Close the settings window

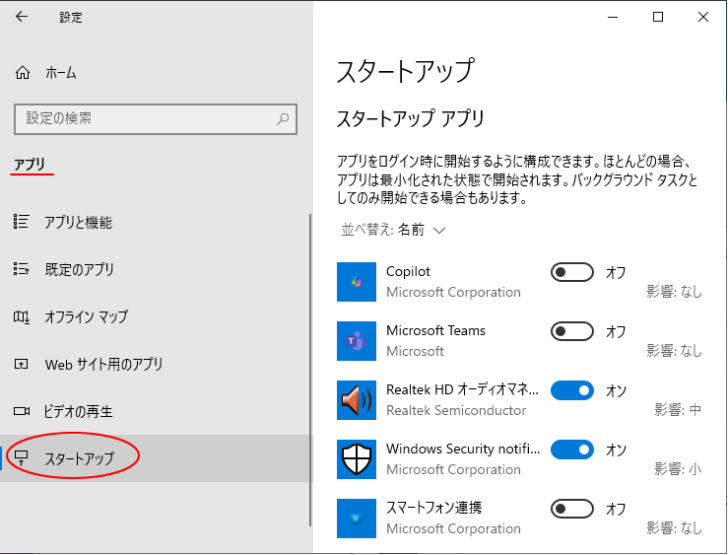point(703,17)
